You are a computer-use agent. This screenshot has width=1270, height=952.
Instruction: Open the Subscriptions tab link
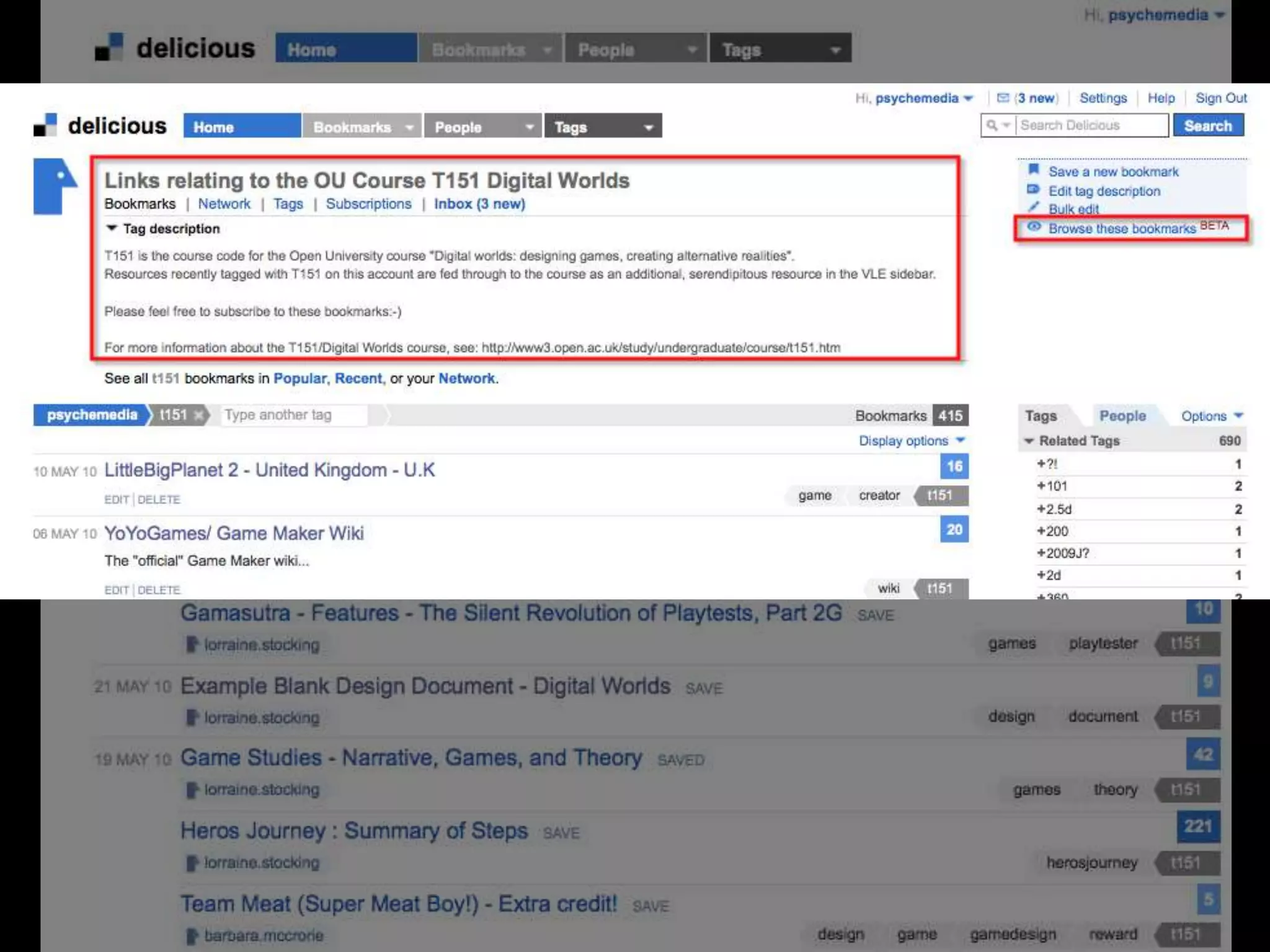pos(368,204)
